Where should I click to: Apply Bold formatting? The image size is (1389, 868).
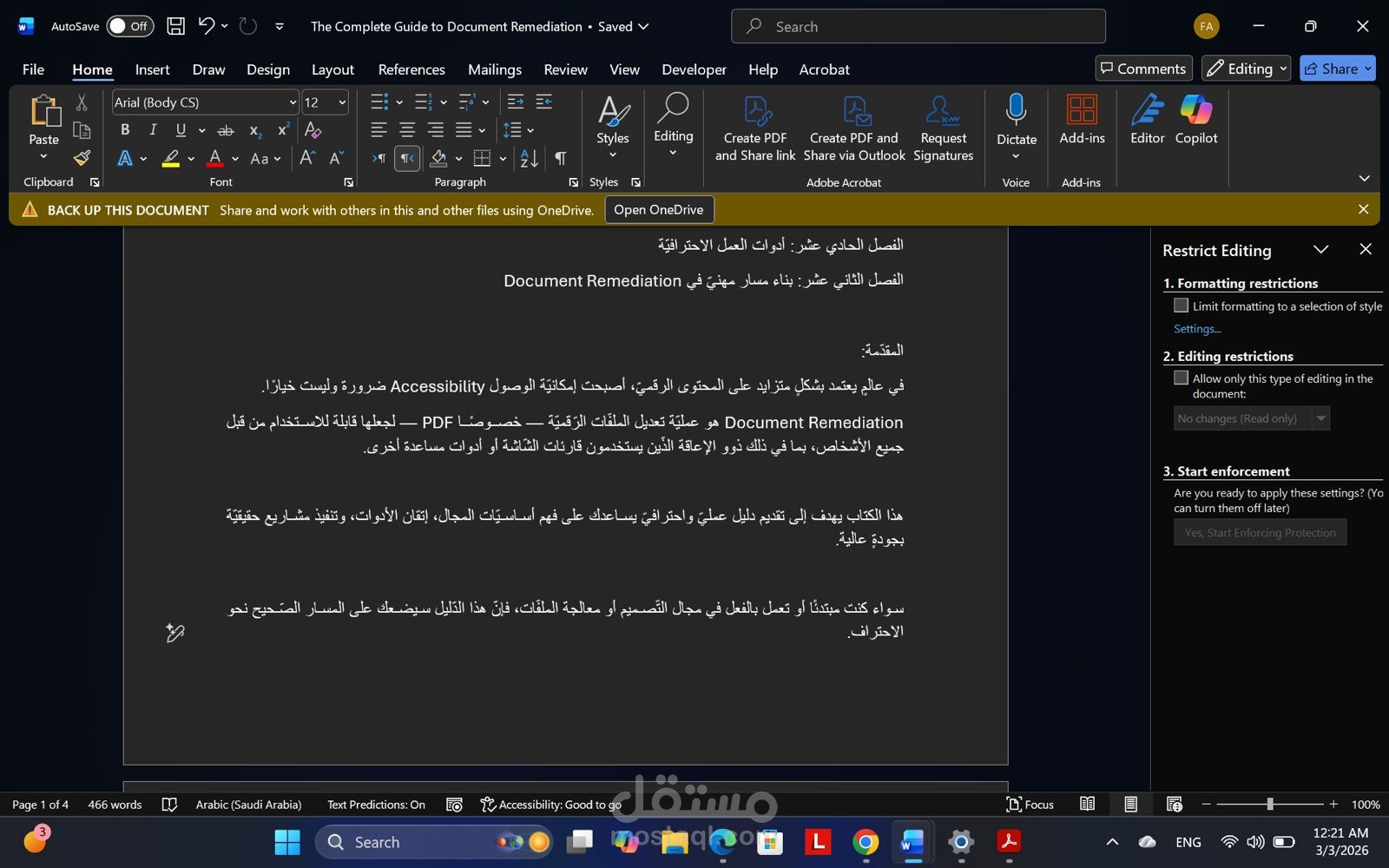125,130
